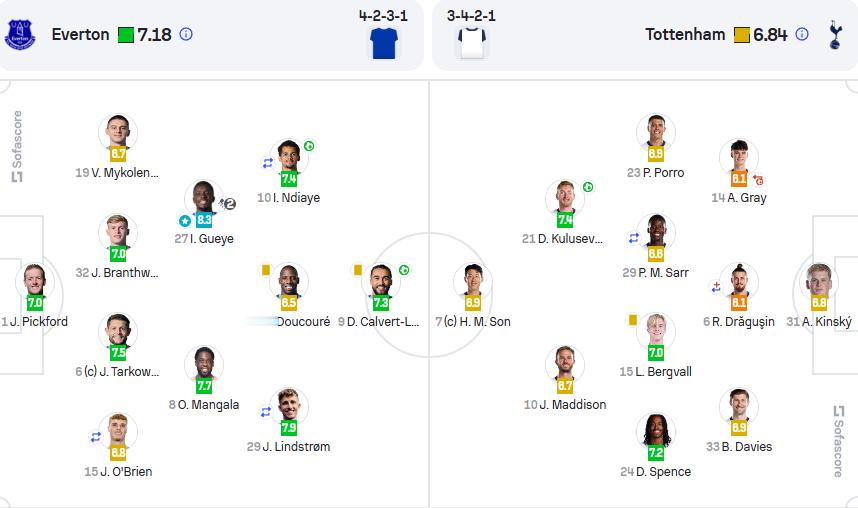The image size is (858, 508).
Task: Click the Everton club crest icon
Action: point(20,34)
